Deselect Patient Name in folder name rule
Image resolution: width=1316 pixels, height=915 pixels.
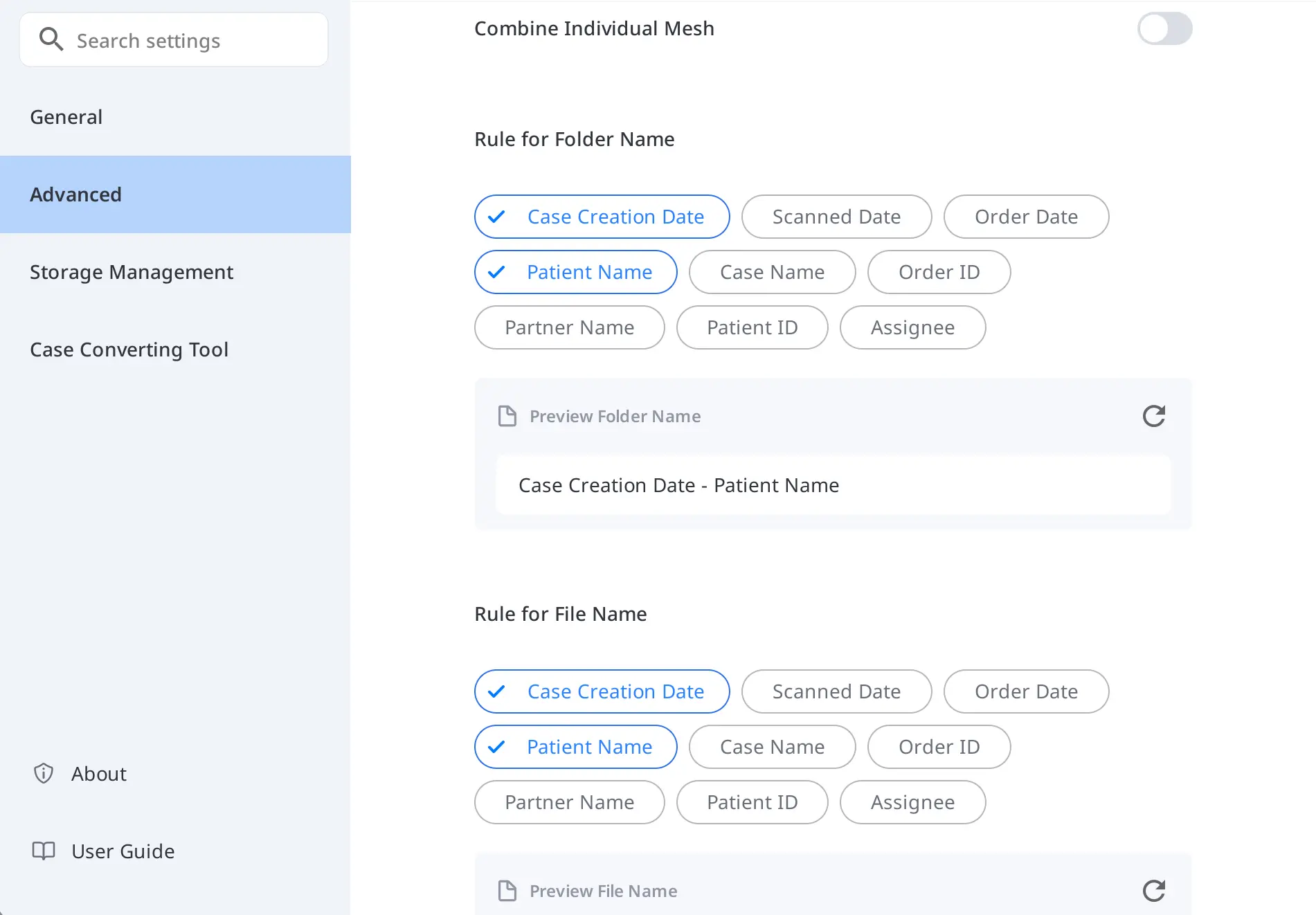(x=575, y=272)
